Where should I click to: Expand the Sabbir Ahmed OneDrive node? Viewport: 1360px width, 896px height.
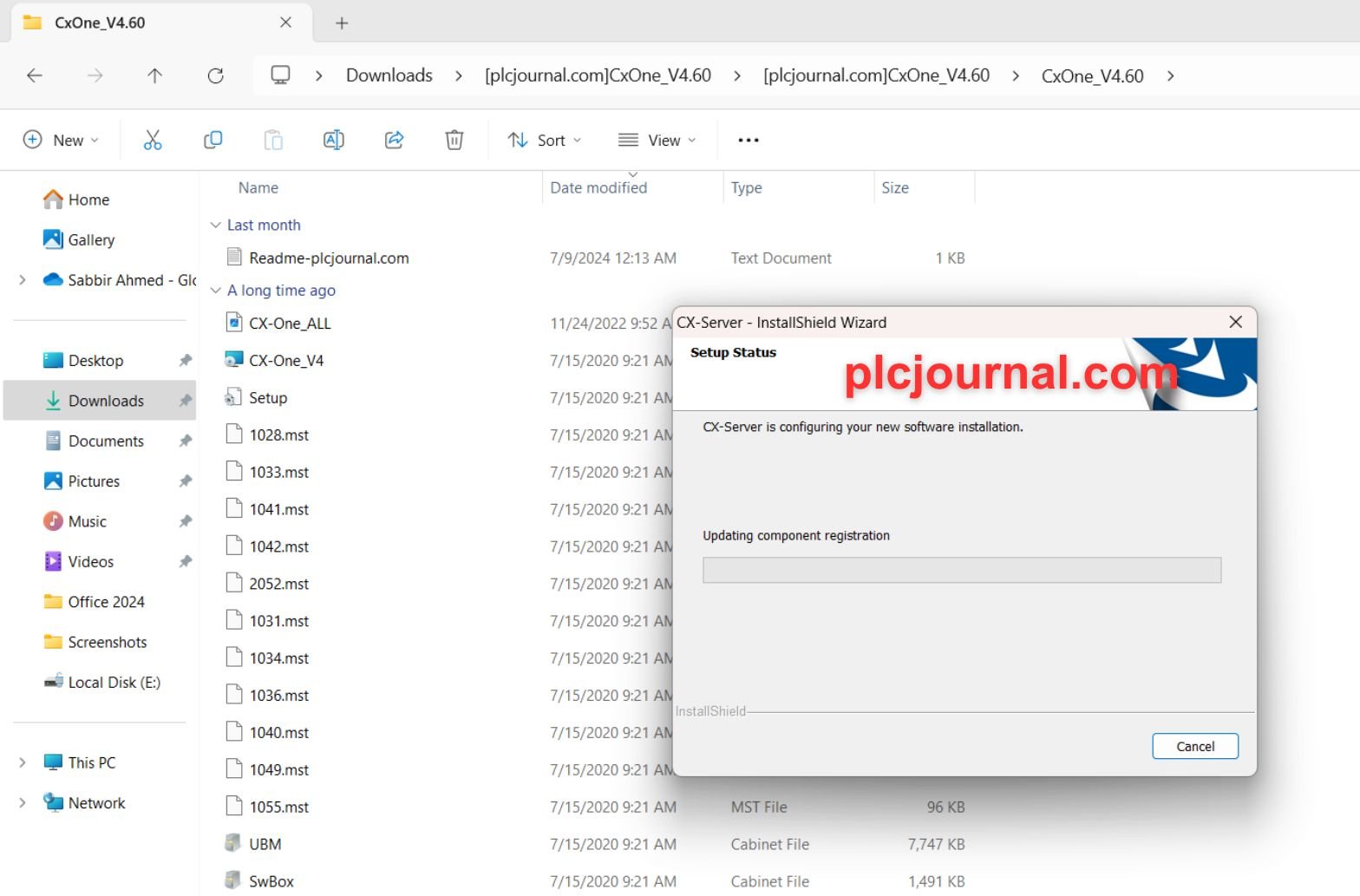[23, 279]
